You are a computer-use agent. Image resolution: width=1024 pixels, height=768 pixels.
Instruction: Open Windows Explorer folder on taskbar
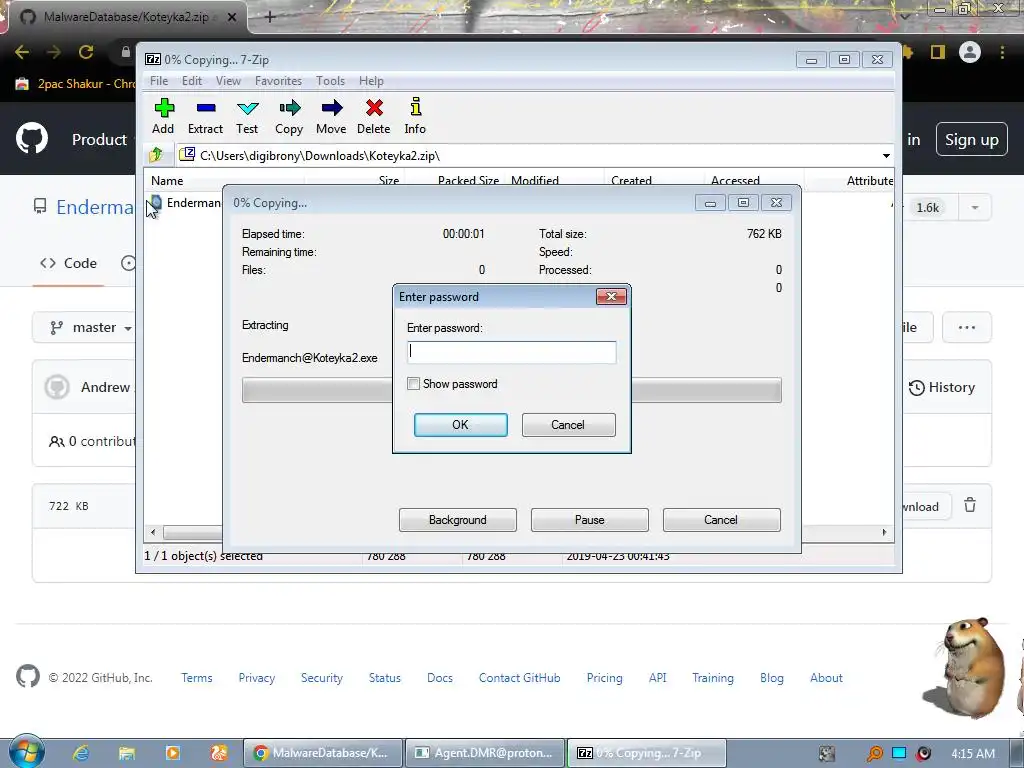click(127, 753)
